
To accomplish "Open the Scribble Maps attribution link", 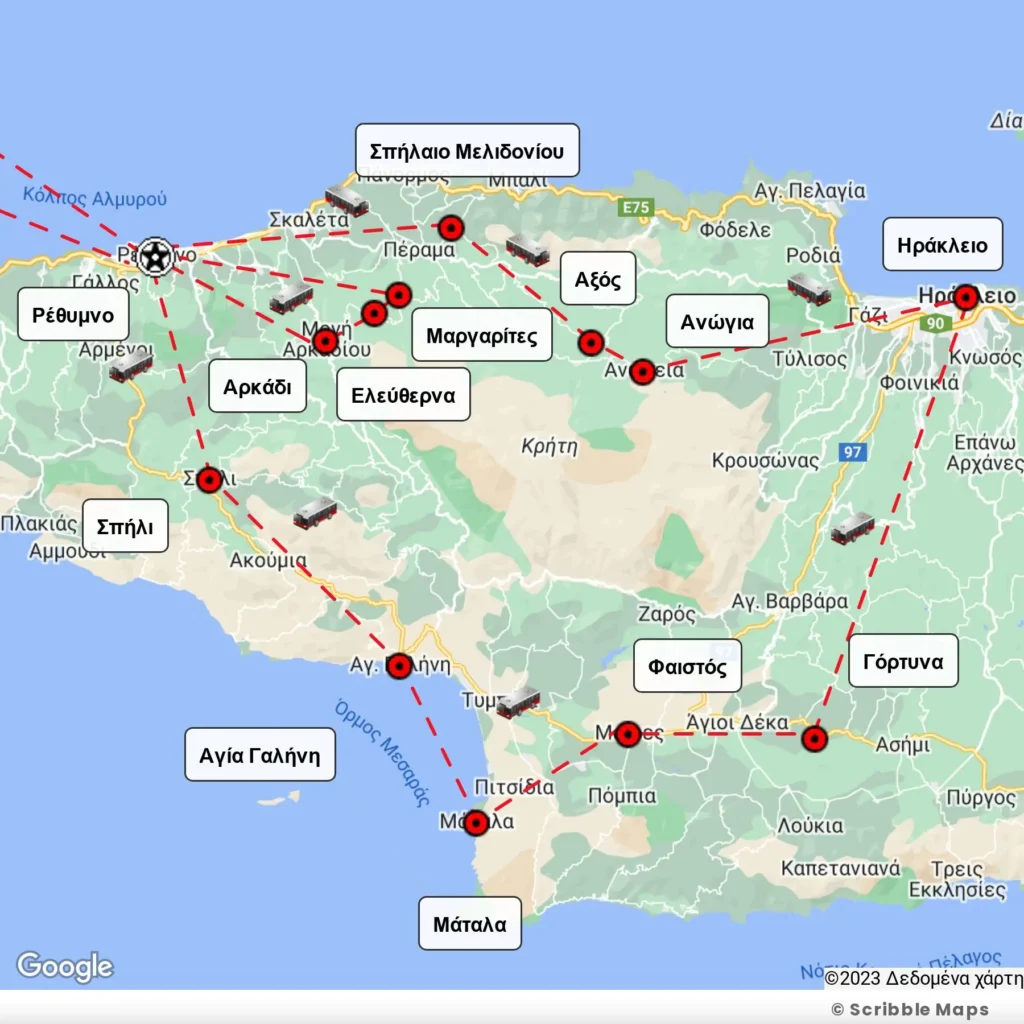I will tap(910, 1009).
